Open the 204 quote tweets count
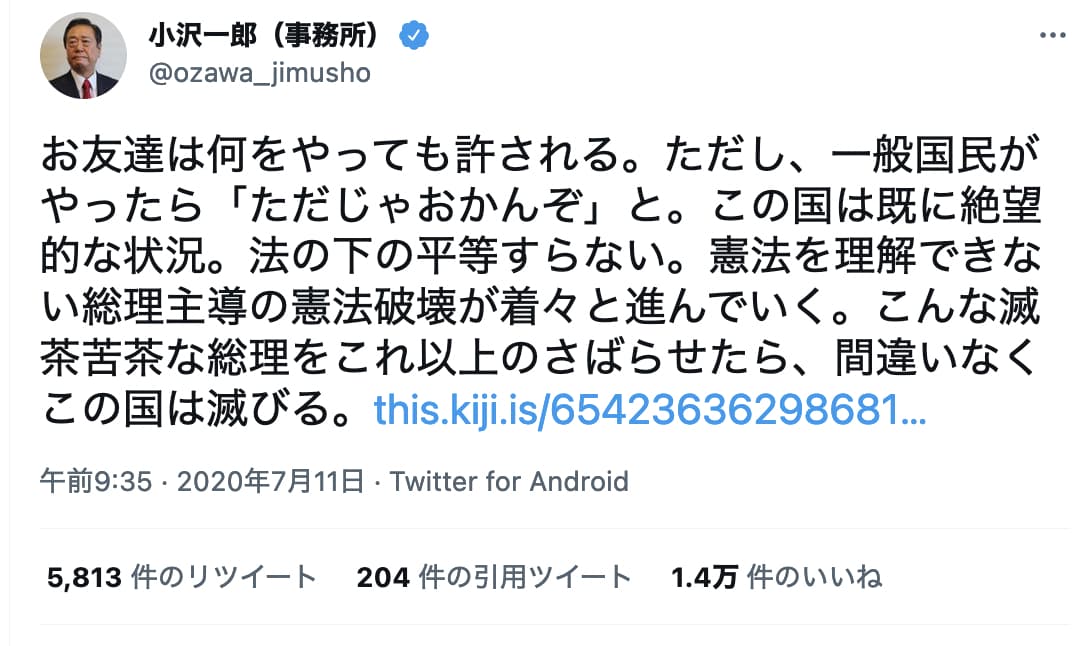This screenshot has height=646, width=1090. [x=384, y=577]
